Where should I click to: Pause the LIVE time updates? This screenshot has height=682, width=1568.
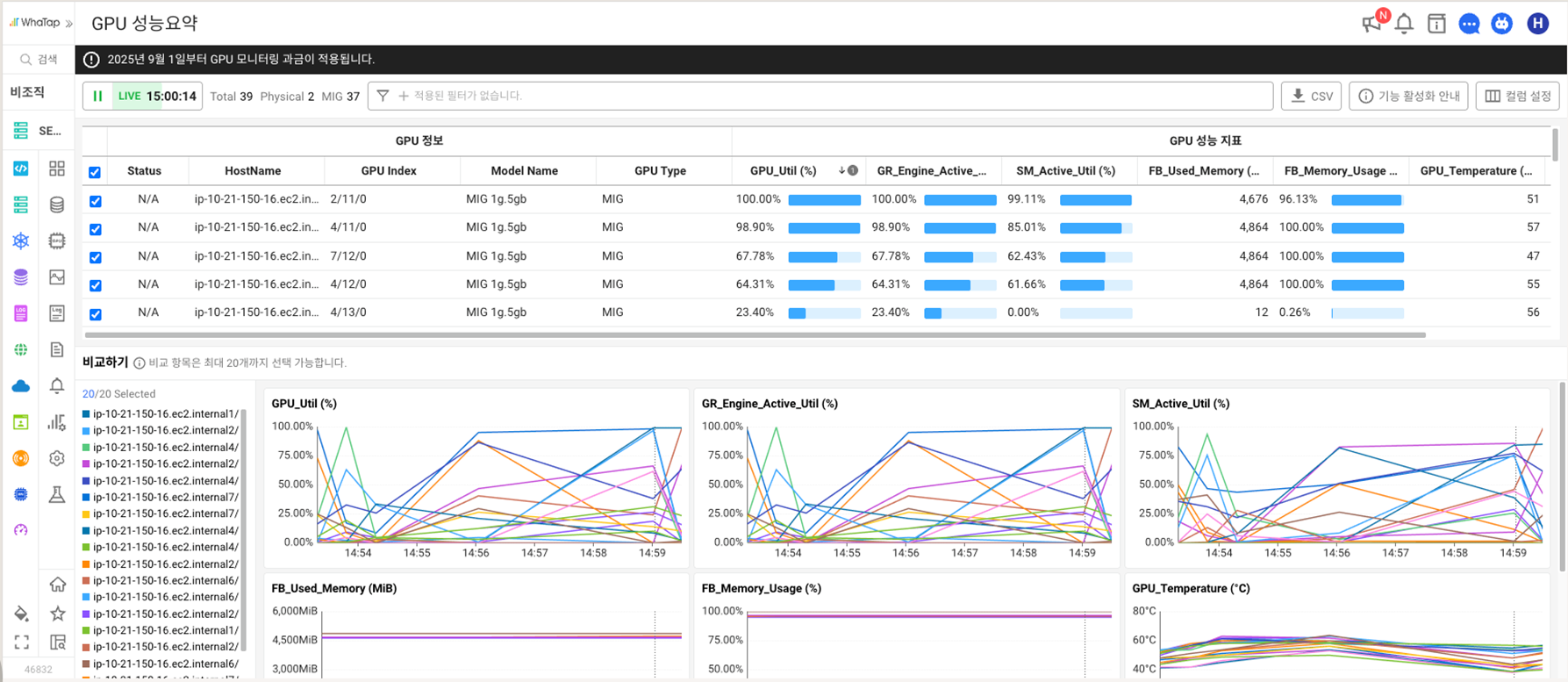tap(97, 96)
